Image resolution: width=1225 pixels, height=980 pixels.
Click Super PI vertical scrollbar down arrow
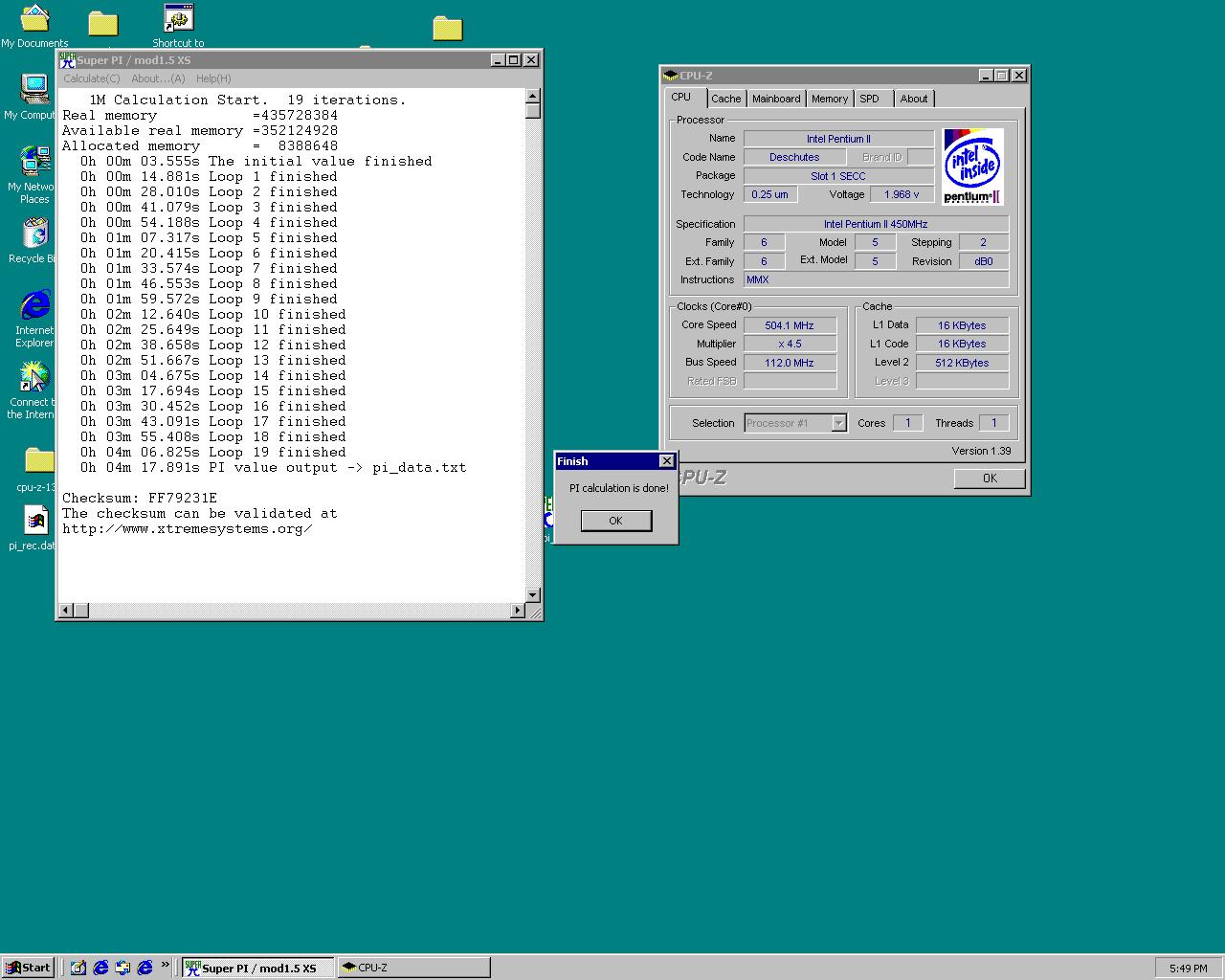[x=533, y=595]
